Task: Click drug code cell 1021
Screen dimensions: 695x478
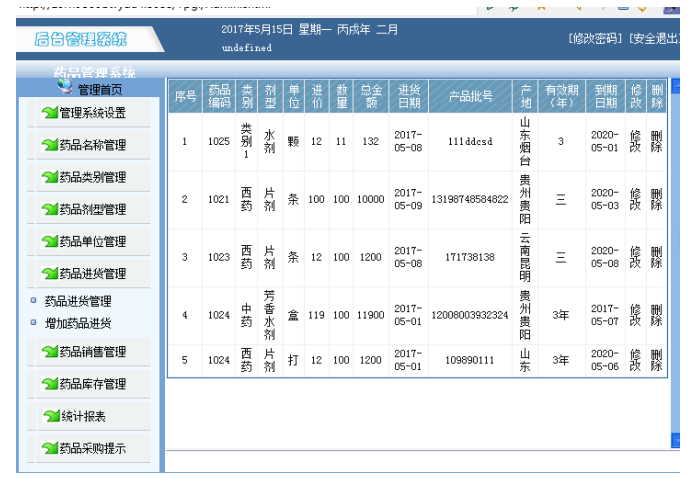Action: [x=219, y=200]
